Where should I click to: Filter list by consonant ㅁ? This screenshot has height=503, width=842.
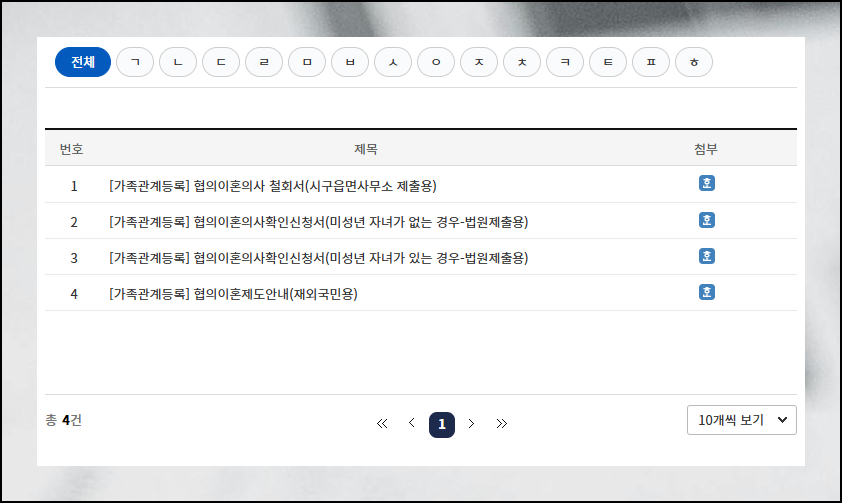tap(307, 62)
